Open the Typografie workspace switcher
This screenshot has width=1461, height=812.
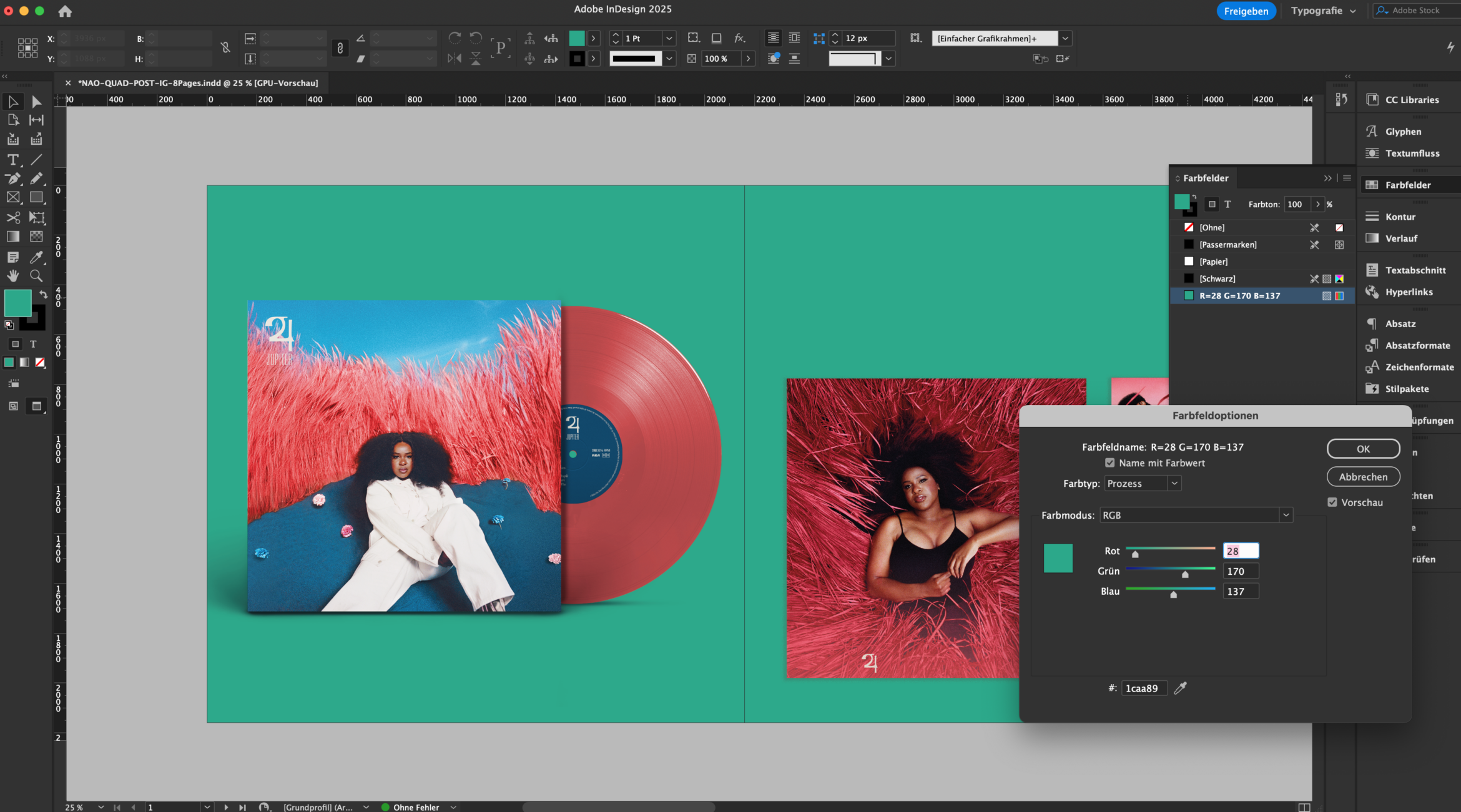click(x=1324, y=11)
